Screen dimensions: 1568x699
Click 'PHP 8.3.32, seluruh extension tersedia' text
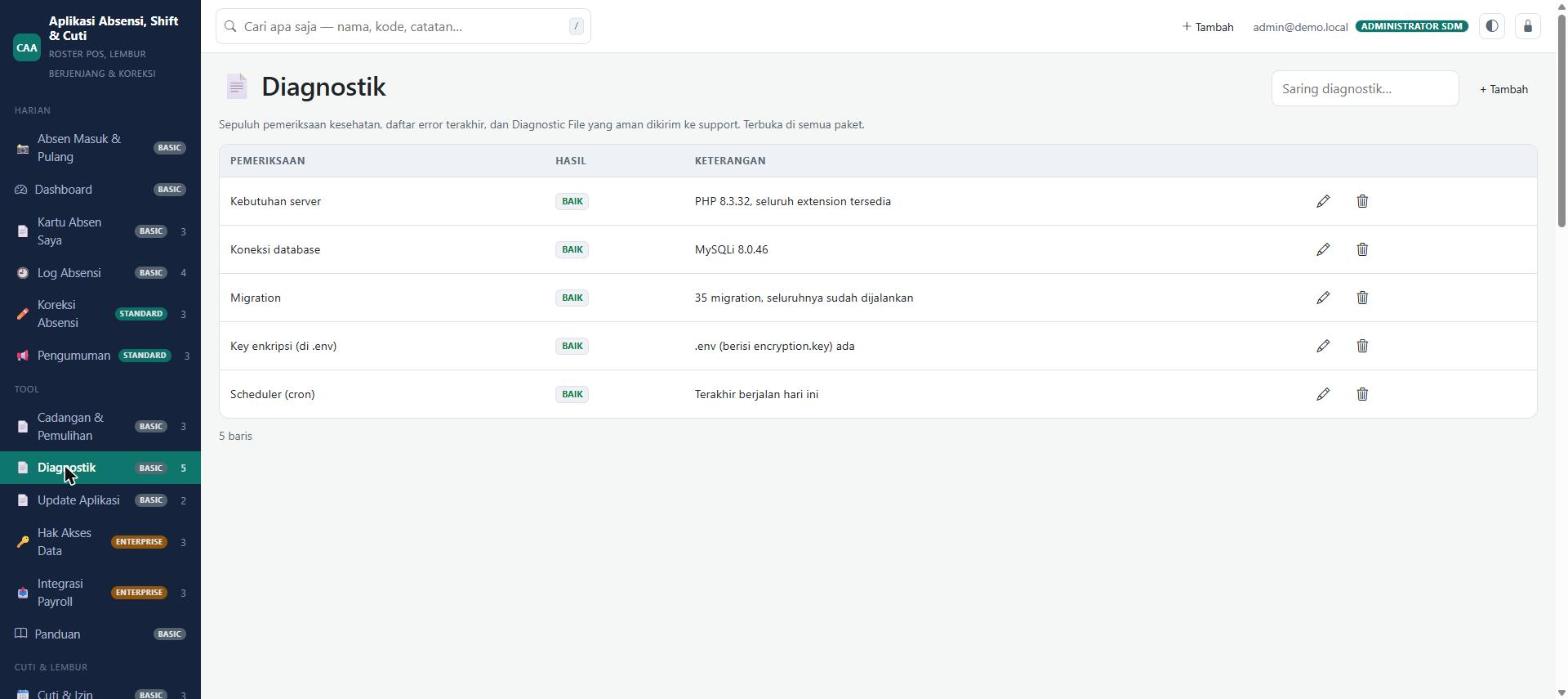point(792,202)
